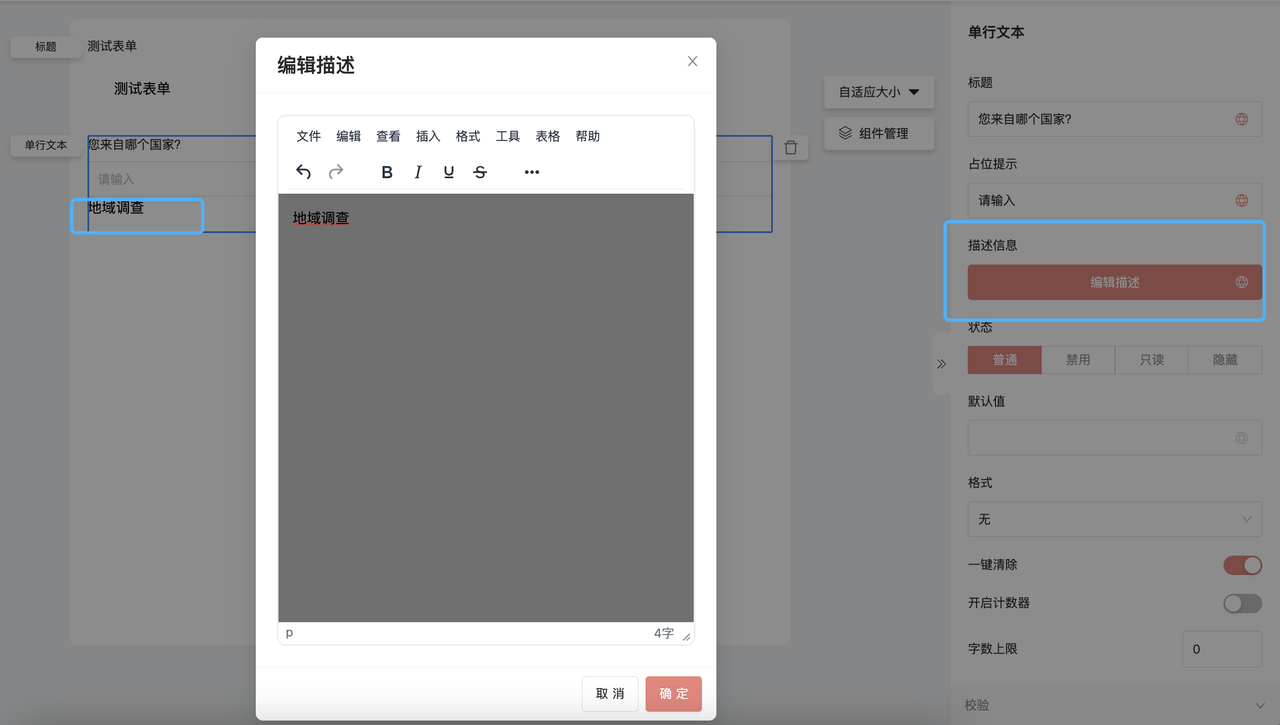Image resolution: width=1280 pixels, height=725 pixels.
Task: Open the 格式 dropdown showing 无
Action: [1115, 519]
